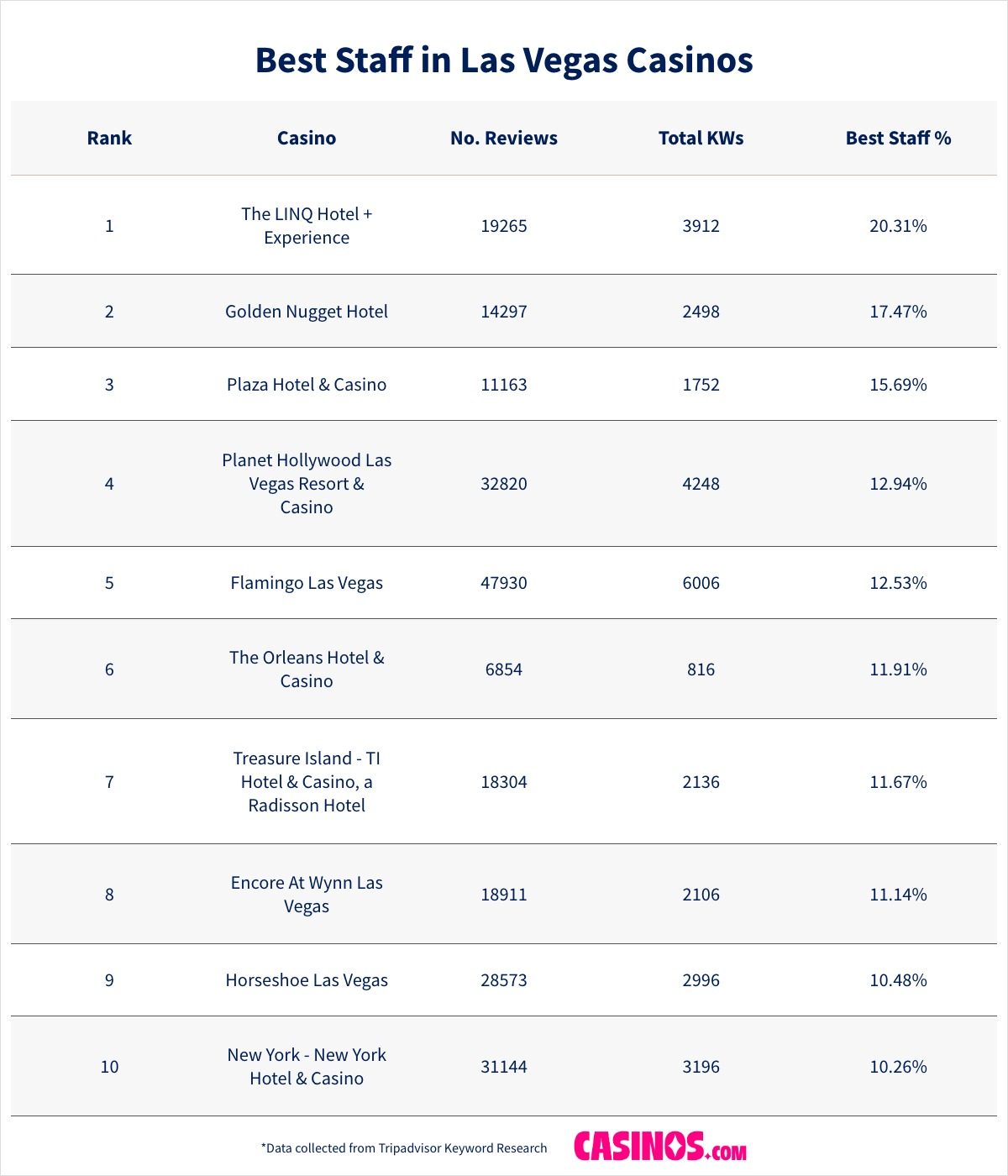This screenshot has height=1176, width=1008.
Task: Click the No. Reviews column header
Action: [x=504, y=138]
